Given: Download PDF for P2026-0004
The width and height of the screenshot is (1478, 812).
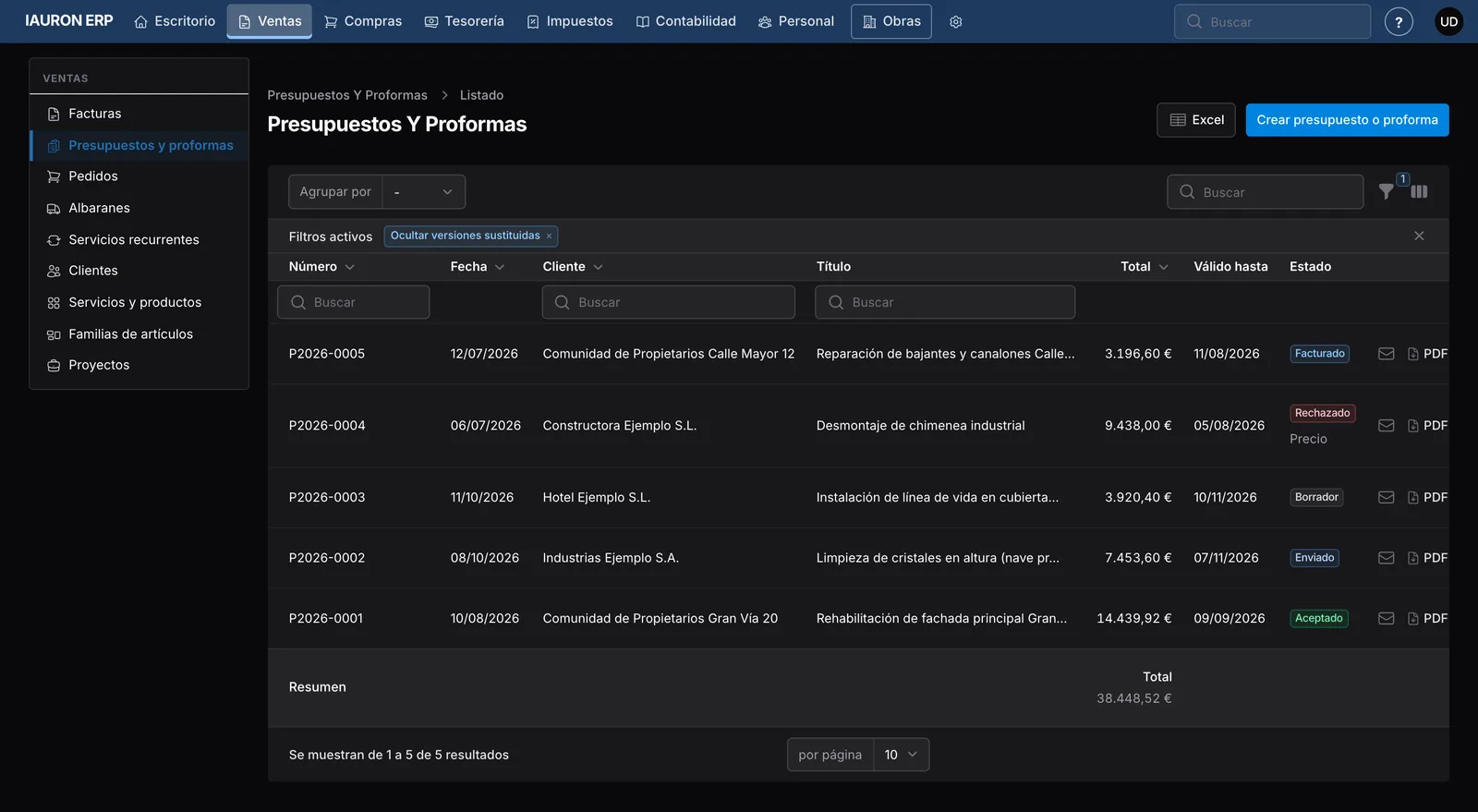Looking at the screenshot, I should pos(1427,426).
